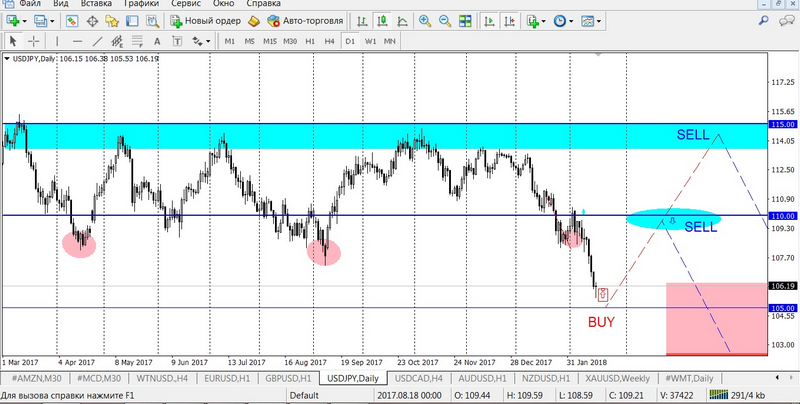800x404 pixels.
Task: Zoom in on the chart
Action: point(425,20)
